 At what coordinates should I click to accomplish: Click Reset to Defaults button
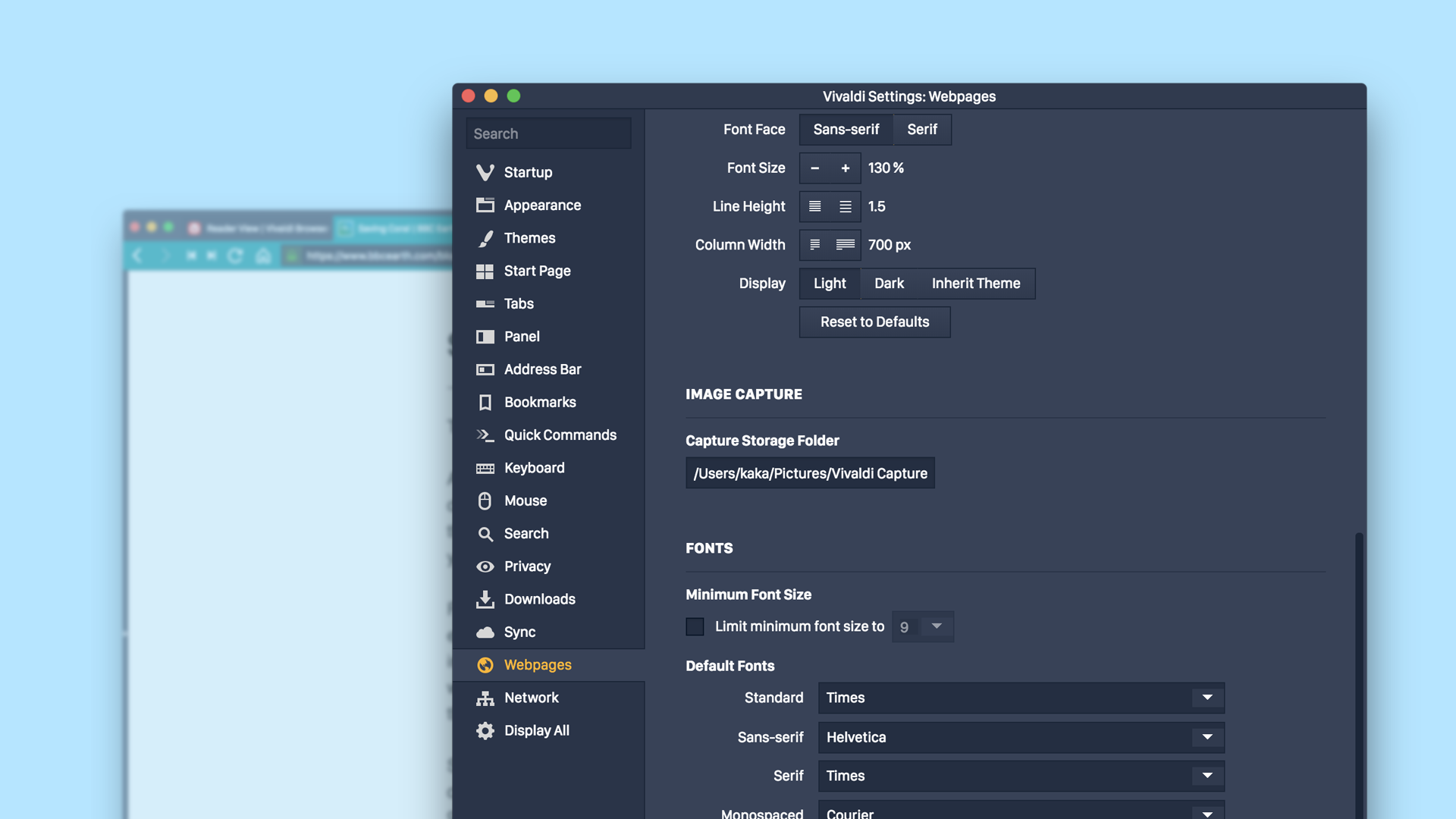point(874,322)
